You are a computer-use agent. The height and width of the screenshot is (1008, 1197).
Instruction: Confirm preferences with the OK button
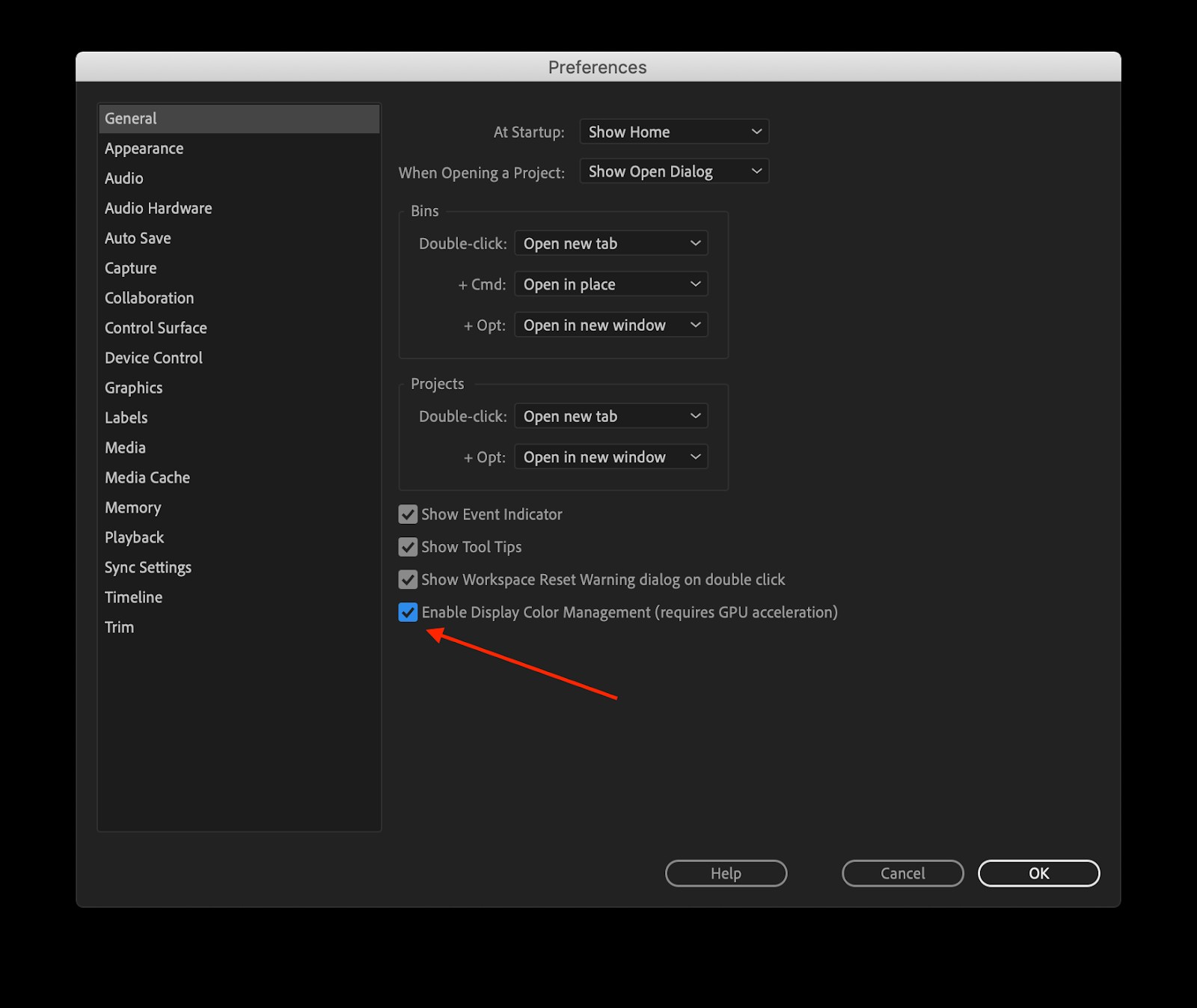(x=1038, y=873)
